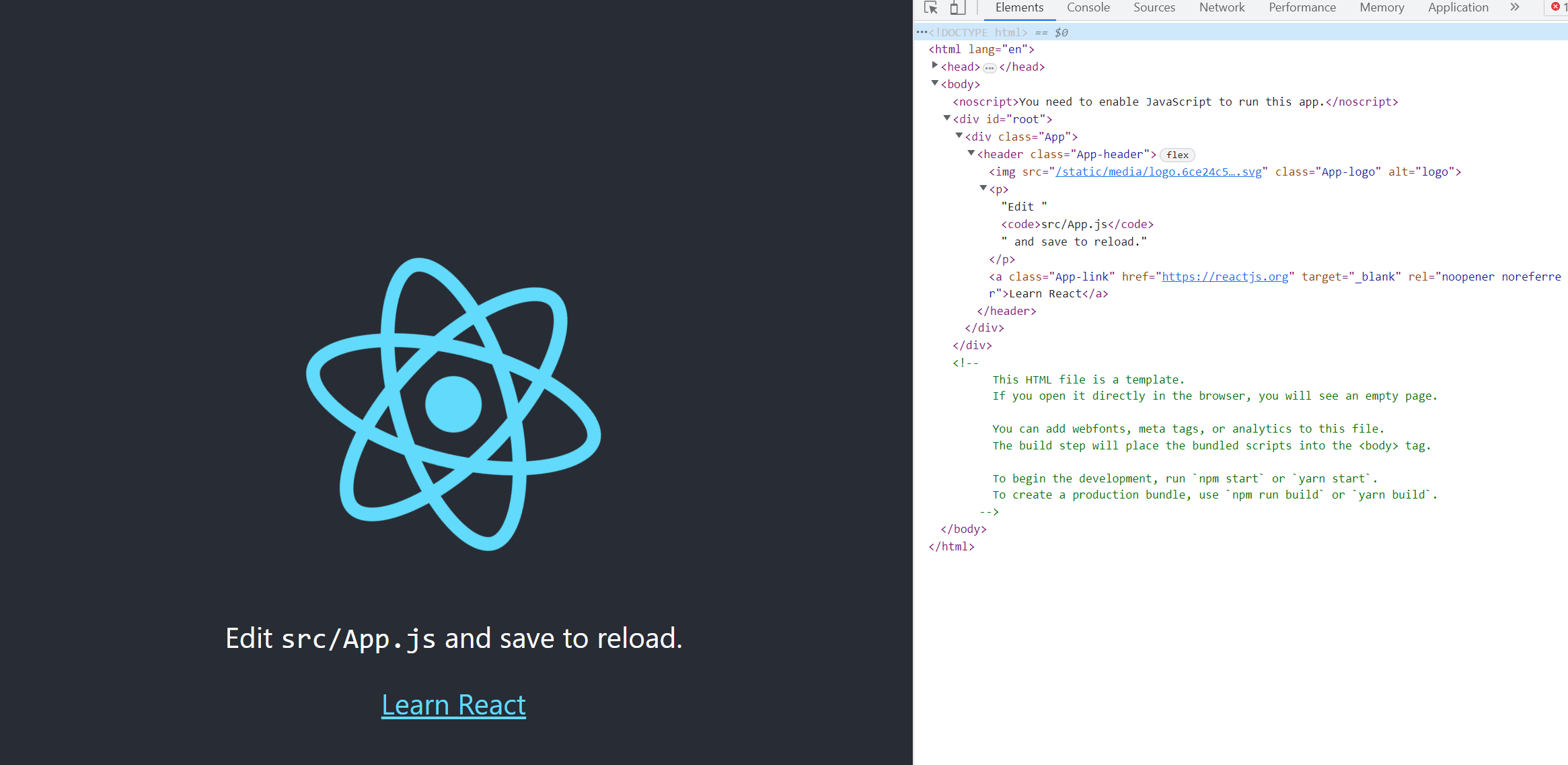Toggle the device toolbar icon
This screenshot has height=765, width=1568.
[957, 7]
